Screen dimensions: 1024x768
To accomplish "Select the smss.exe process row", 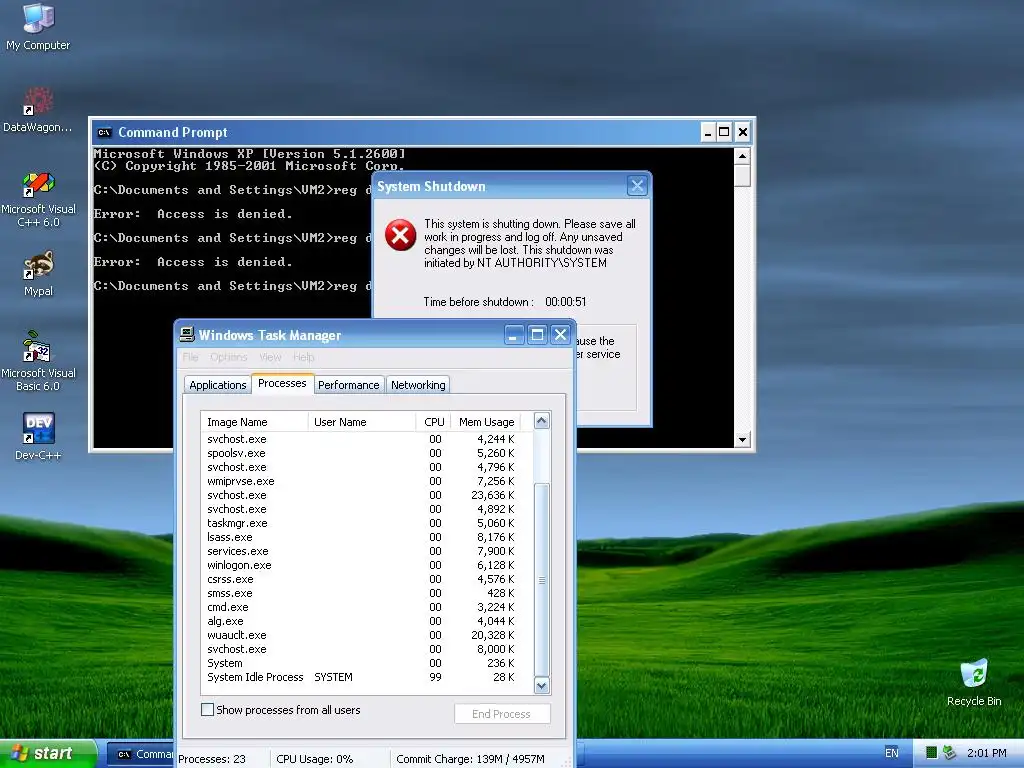I will [366, 594].
